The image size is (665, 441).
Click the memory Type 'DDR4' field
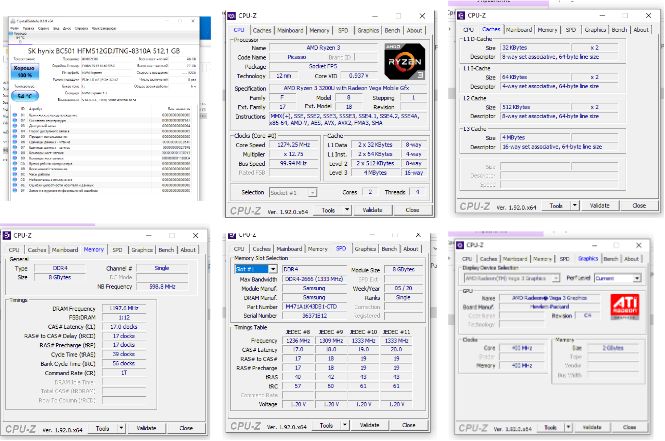[60, 268]
